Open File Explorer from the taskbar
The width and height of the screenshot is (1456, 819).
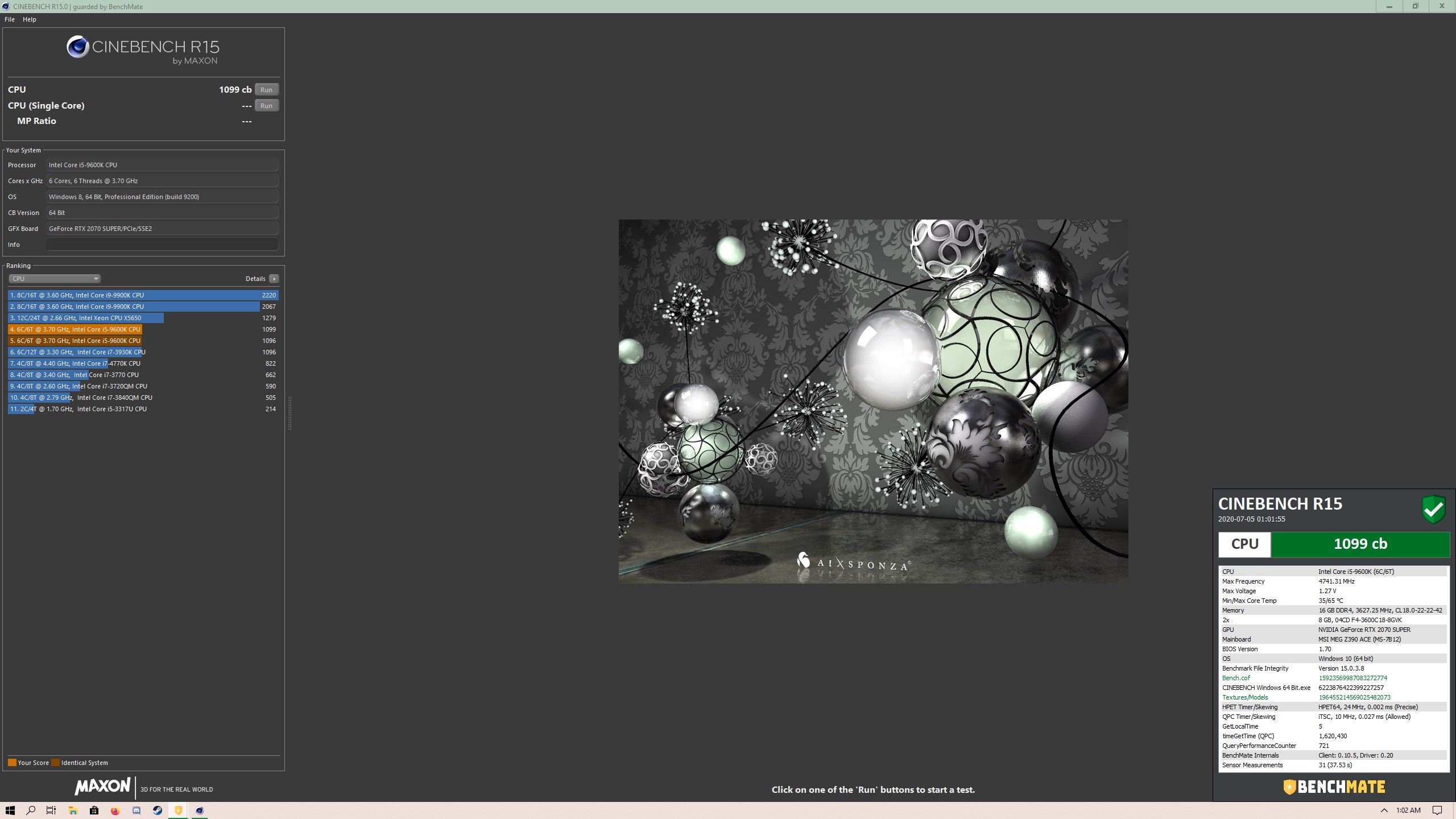tap(73, 810)
